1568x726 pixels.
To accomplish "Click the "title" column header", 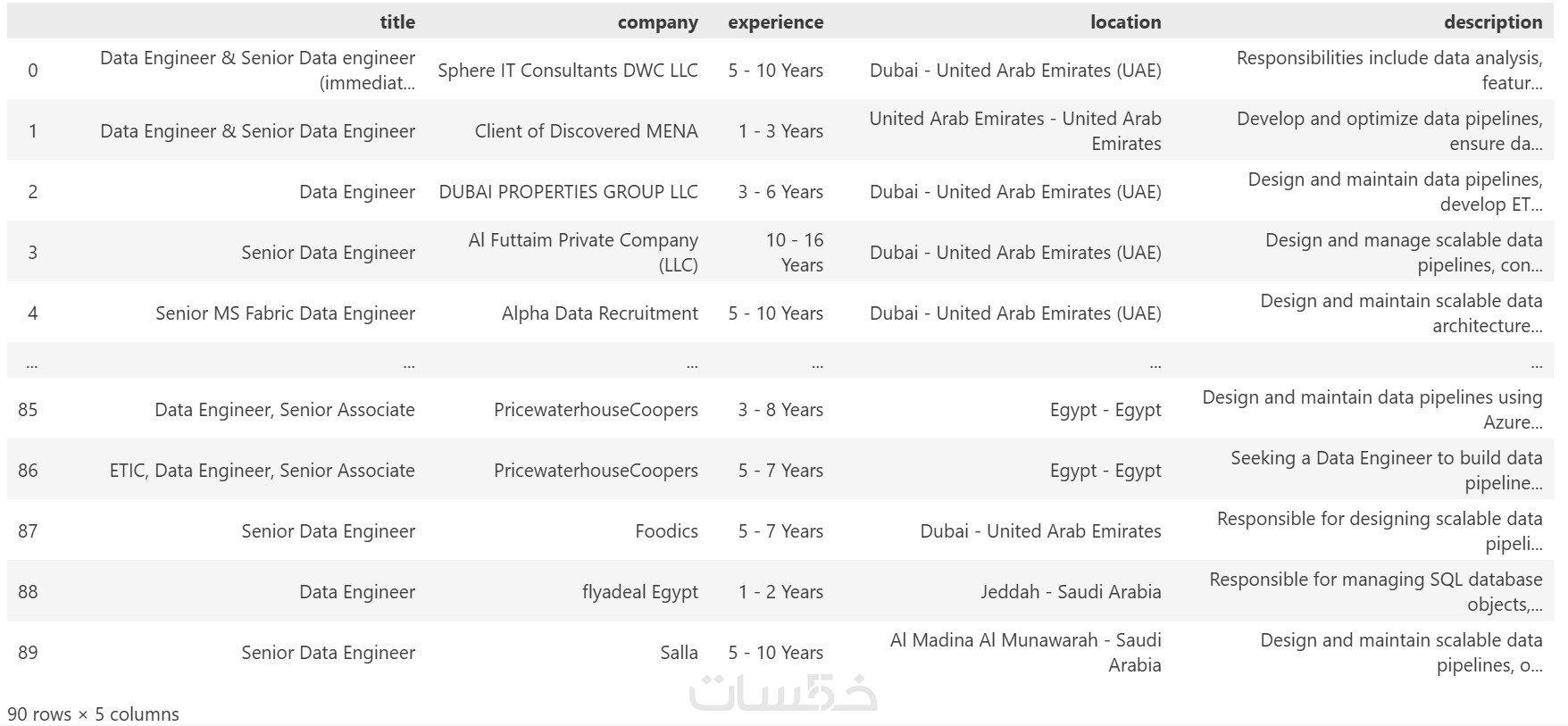I will (x=396, y=22).
